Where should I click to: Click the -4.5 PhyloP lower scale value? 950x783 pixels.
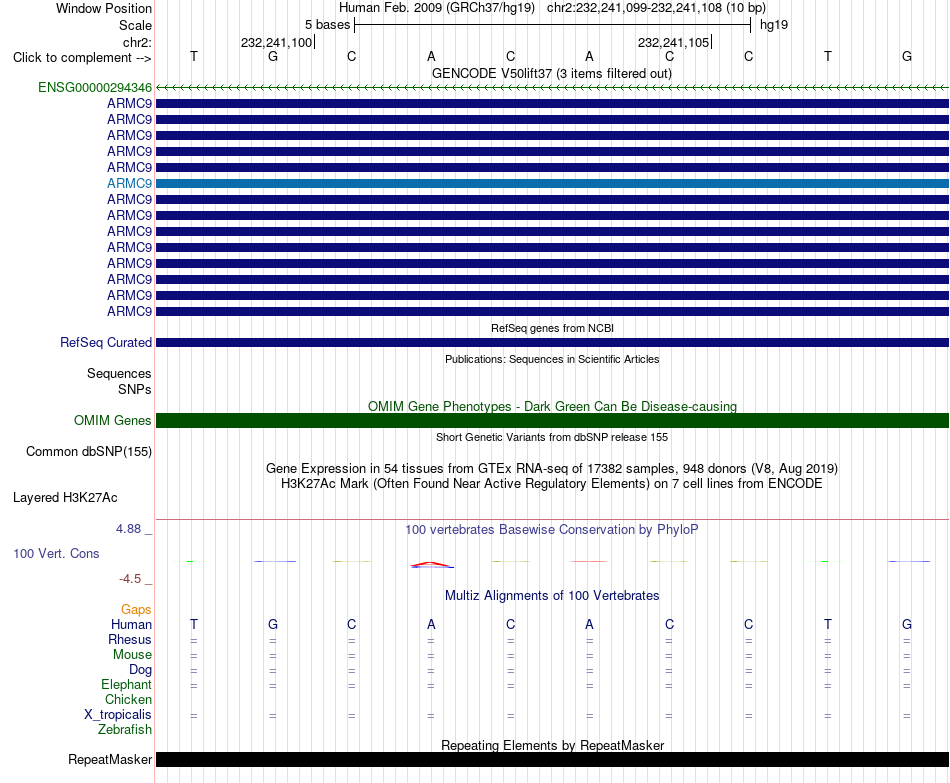point(130,579)
